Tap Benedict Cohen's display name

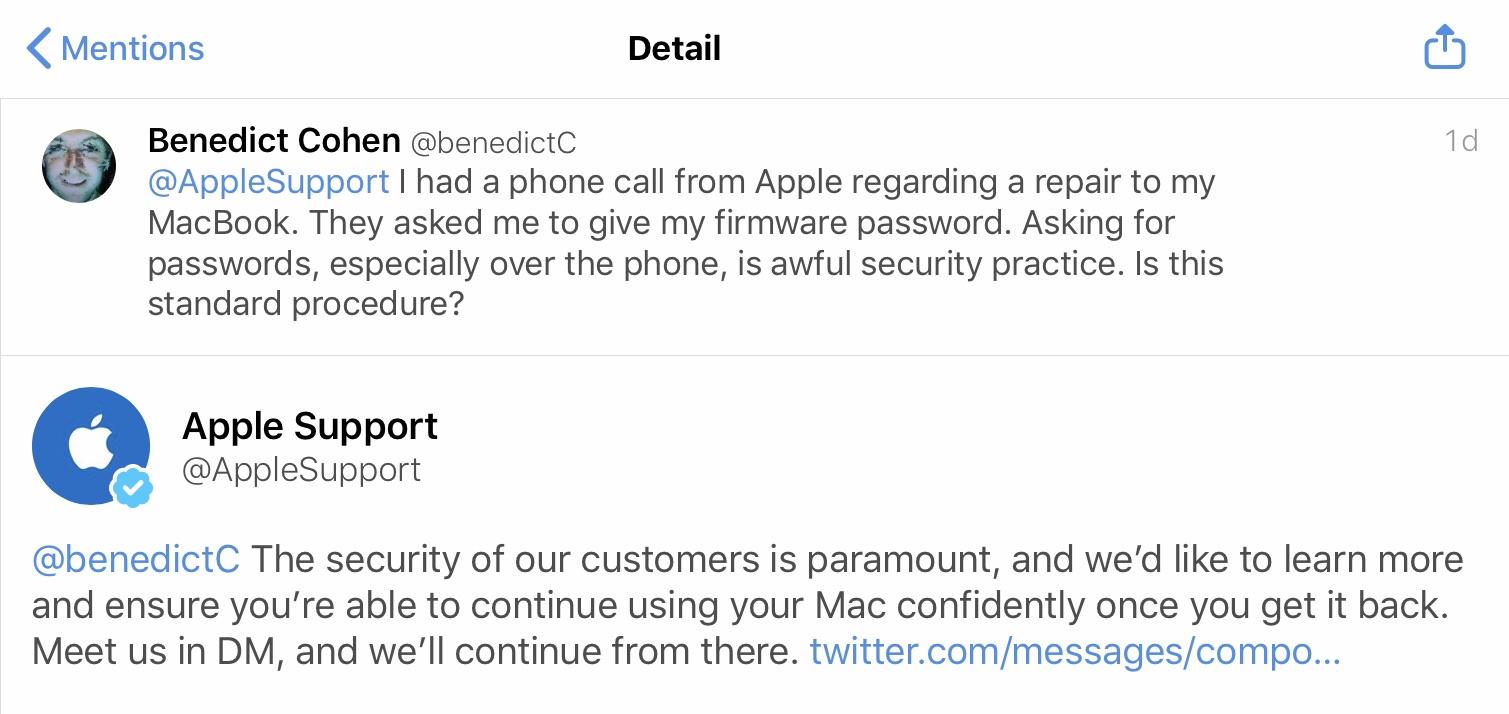pos(273,140)
